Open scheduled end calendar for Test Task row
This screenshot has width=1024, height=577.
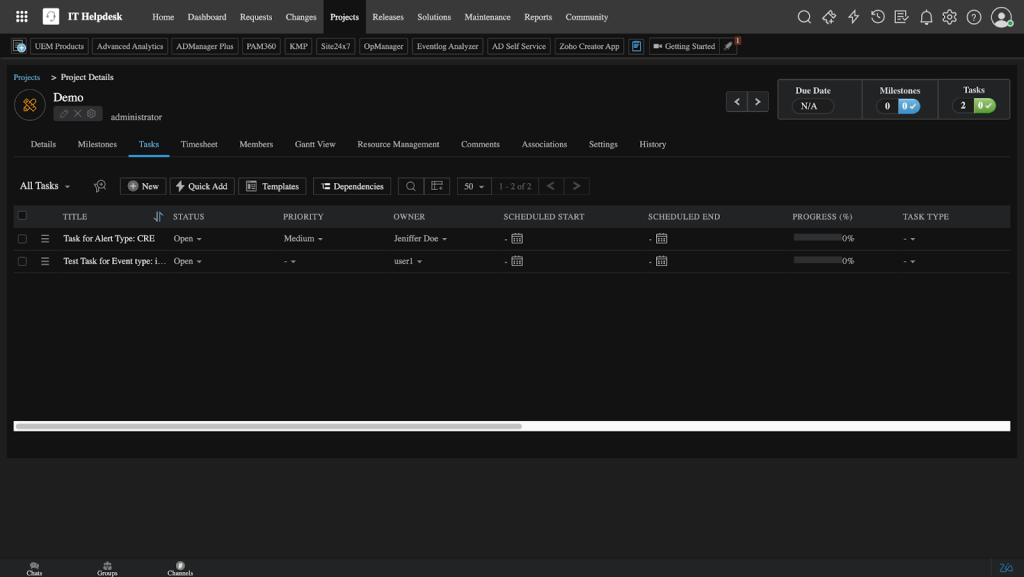click(661, 261)
